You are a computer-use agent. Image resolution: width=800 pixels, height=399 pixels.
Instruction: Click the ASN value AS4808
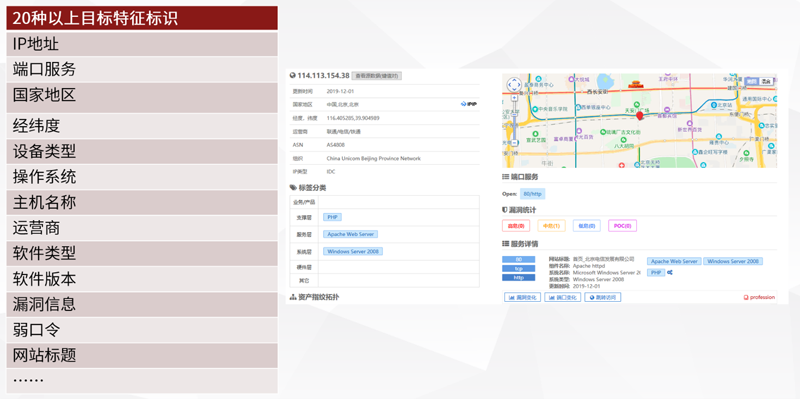335,145
